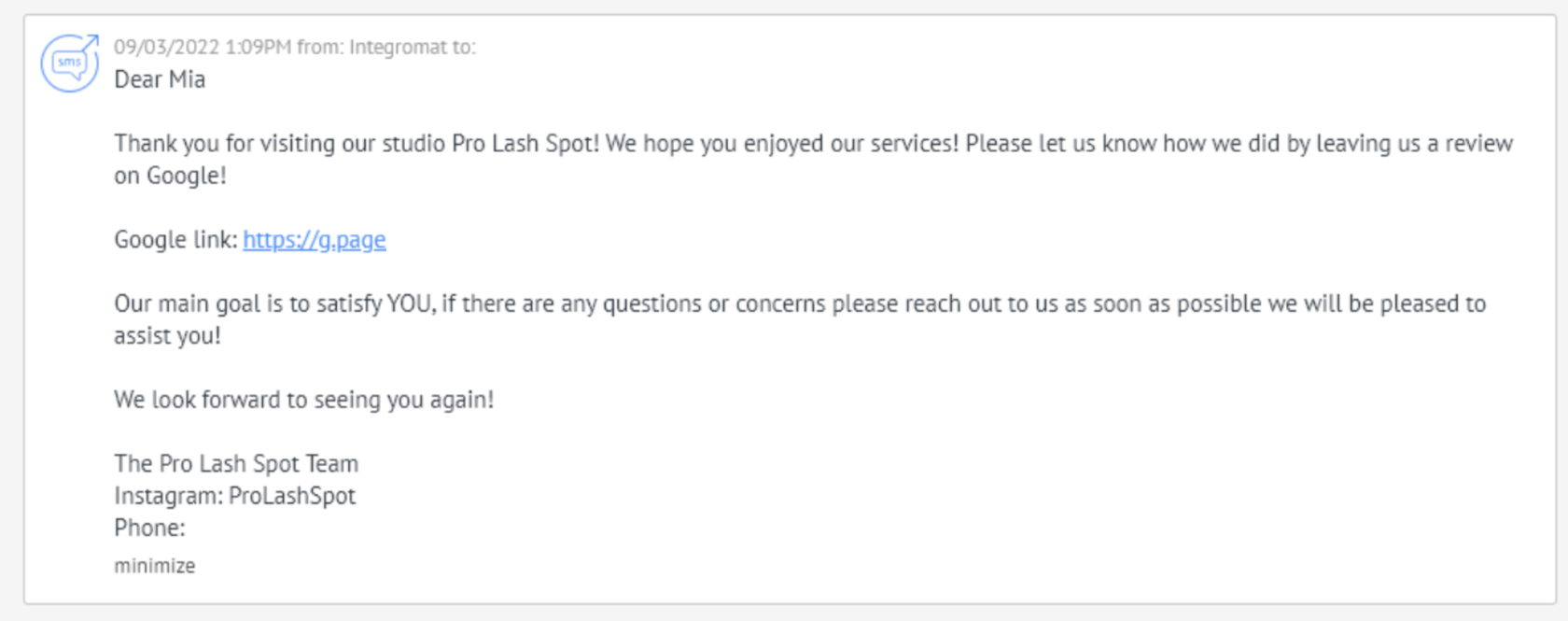The height and width of the screenshot is (621, 1568).
Task: Click the 'Instagram: ProLashSpot' line
Action: tap(234, 496)
